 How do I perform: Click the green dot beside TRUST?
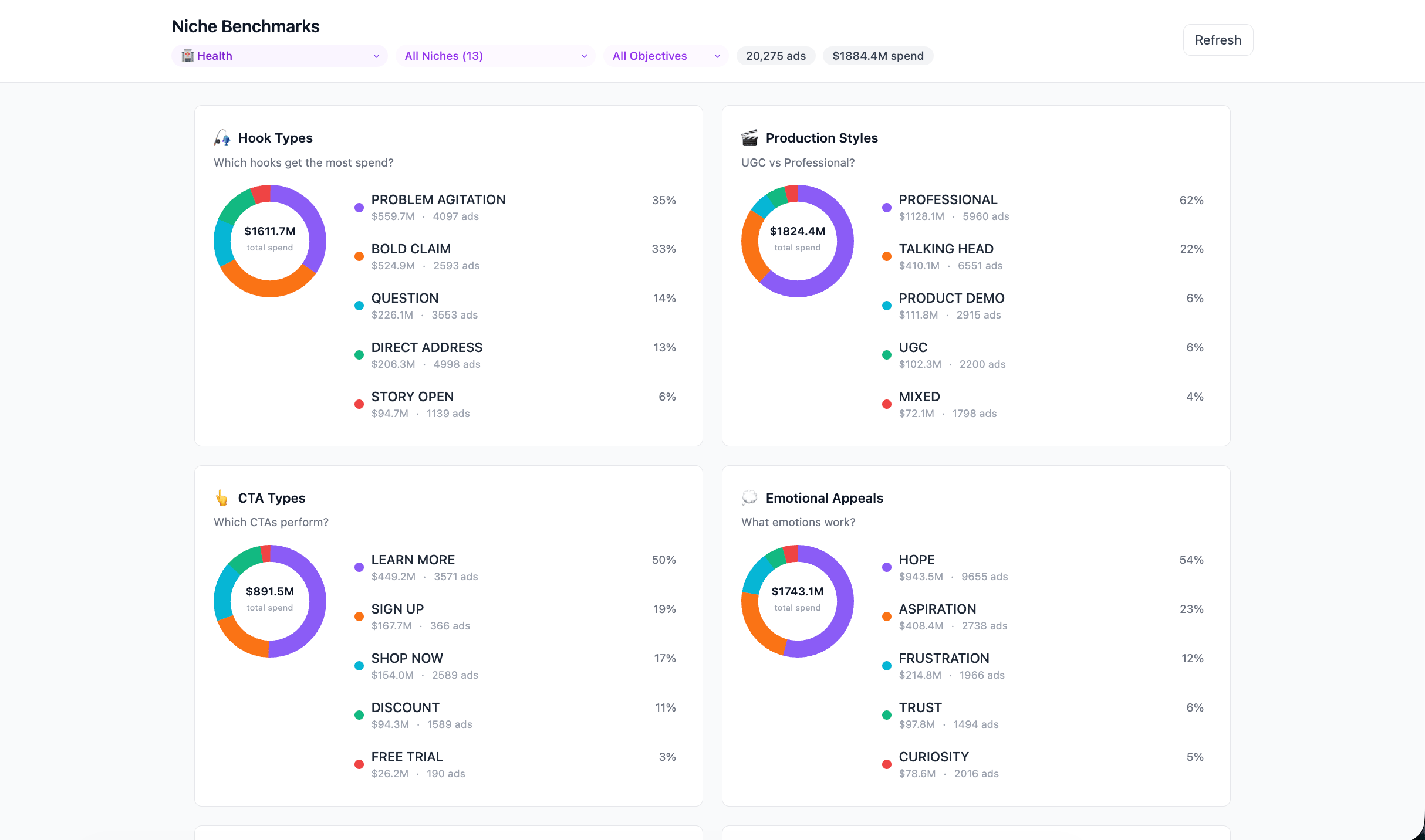tap(887, 715)
